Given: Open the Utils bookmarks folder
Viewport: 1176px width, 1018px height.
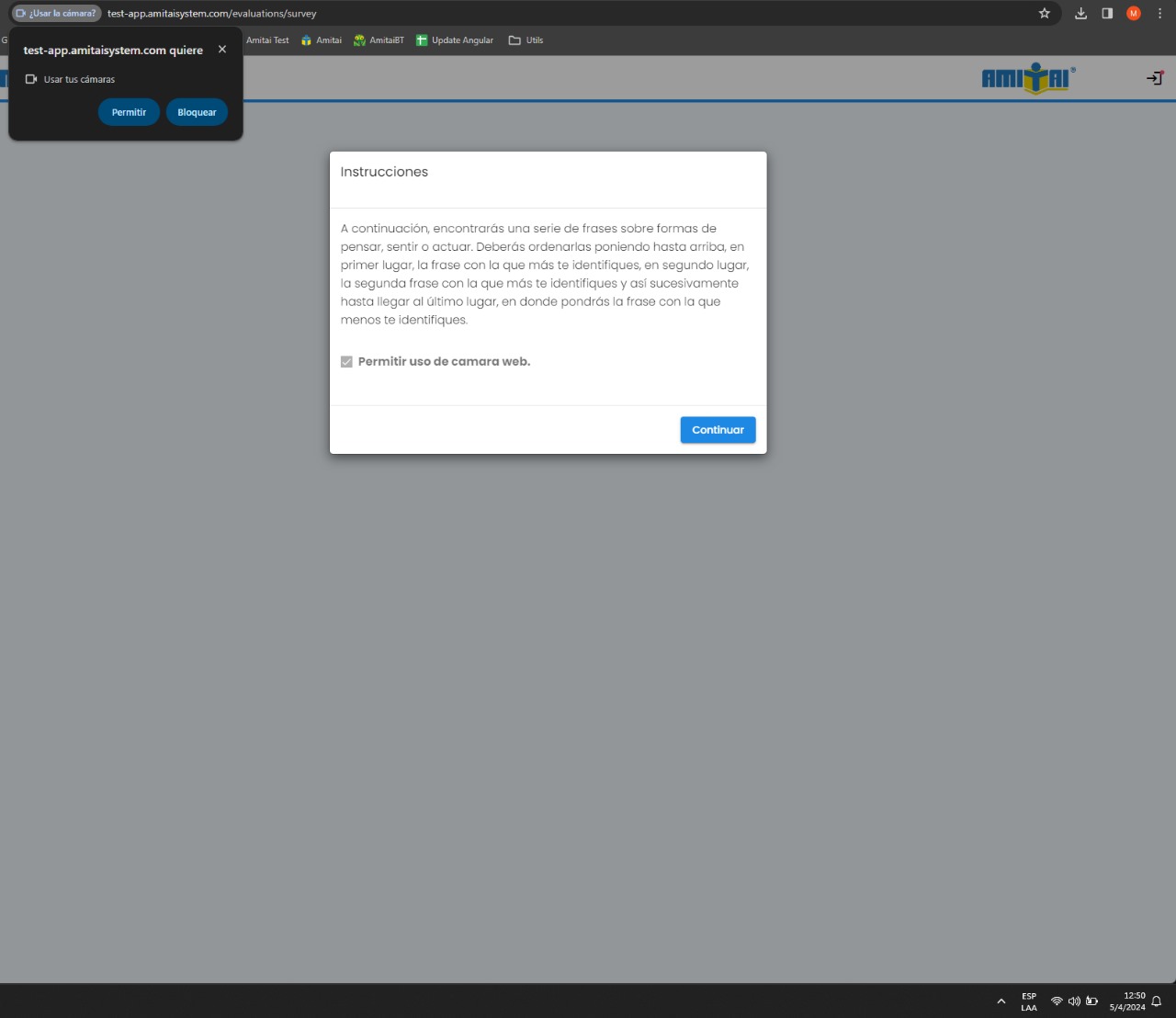Looking at the screenshot, I should point(526,40).
